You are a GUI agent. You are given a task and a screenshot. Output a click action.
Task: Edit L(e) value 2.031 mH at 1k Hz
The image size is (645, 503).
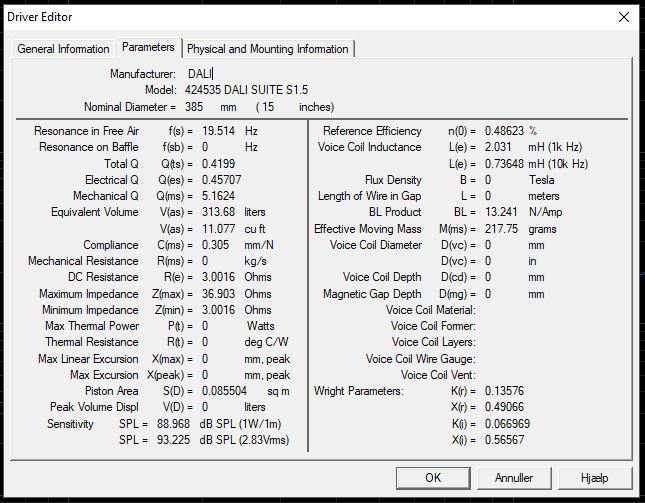[498, 147]
